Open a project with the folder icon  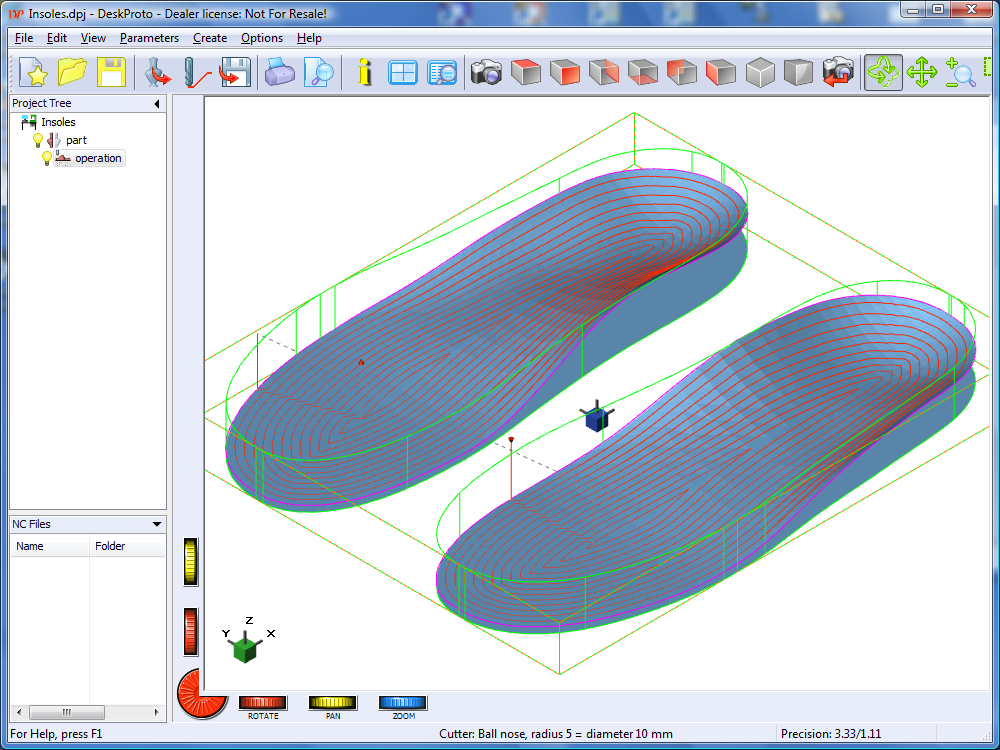click(73, 73)
